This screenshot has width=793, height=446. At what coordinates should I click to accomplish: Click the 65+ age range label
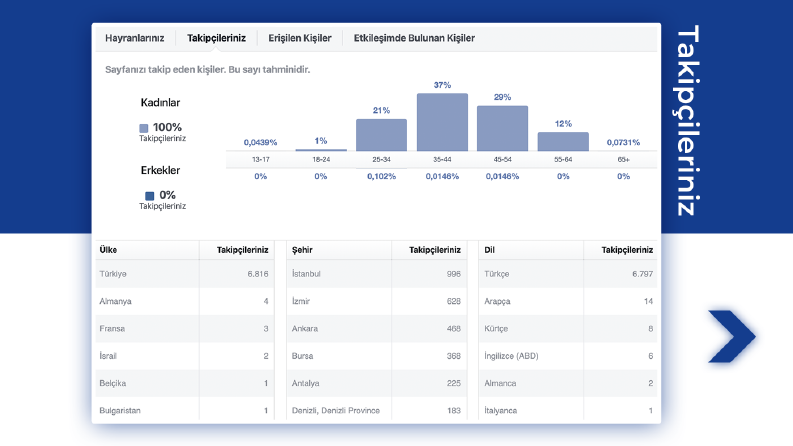click(x=624, y=159)
